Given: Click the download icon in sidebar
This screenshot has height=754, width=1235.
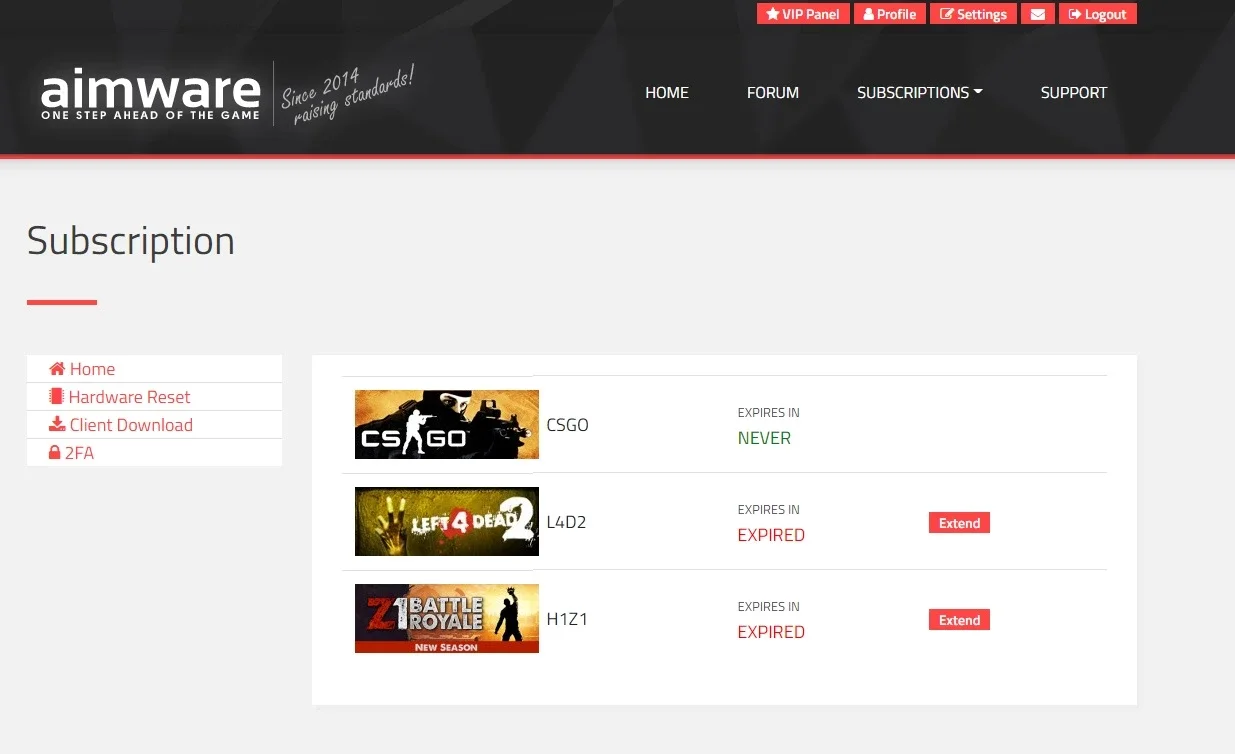Looking at the screenshot, I should pos(57,425).
